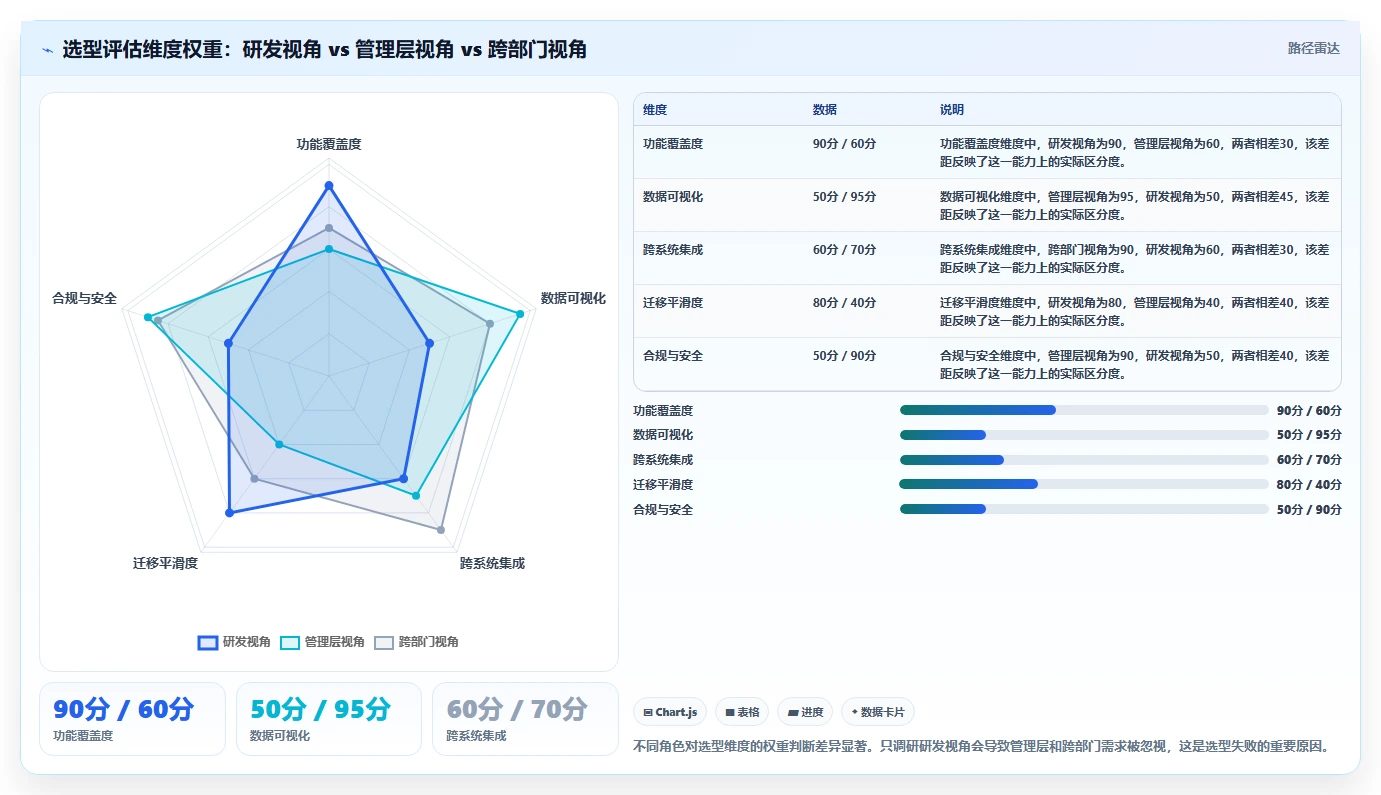Click the 说明 column header
The height and width of the screenshot is (795, 1381).
pos(952,110)
